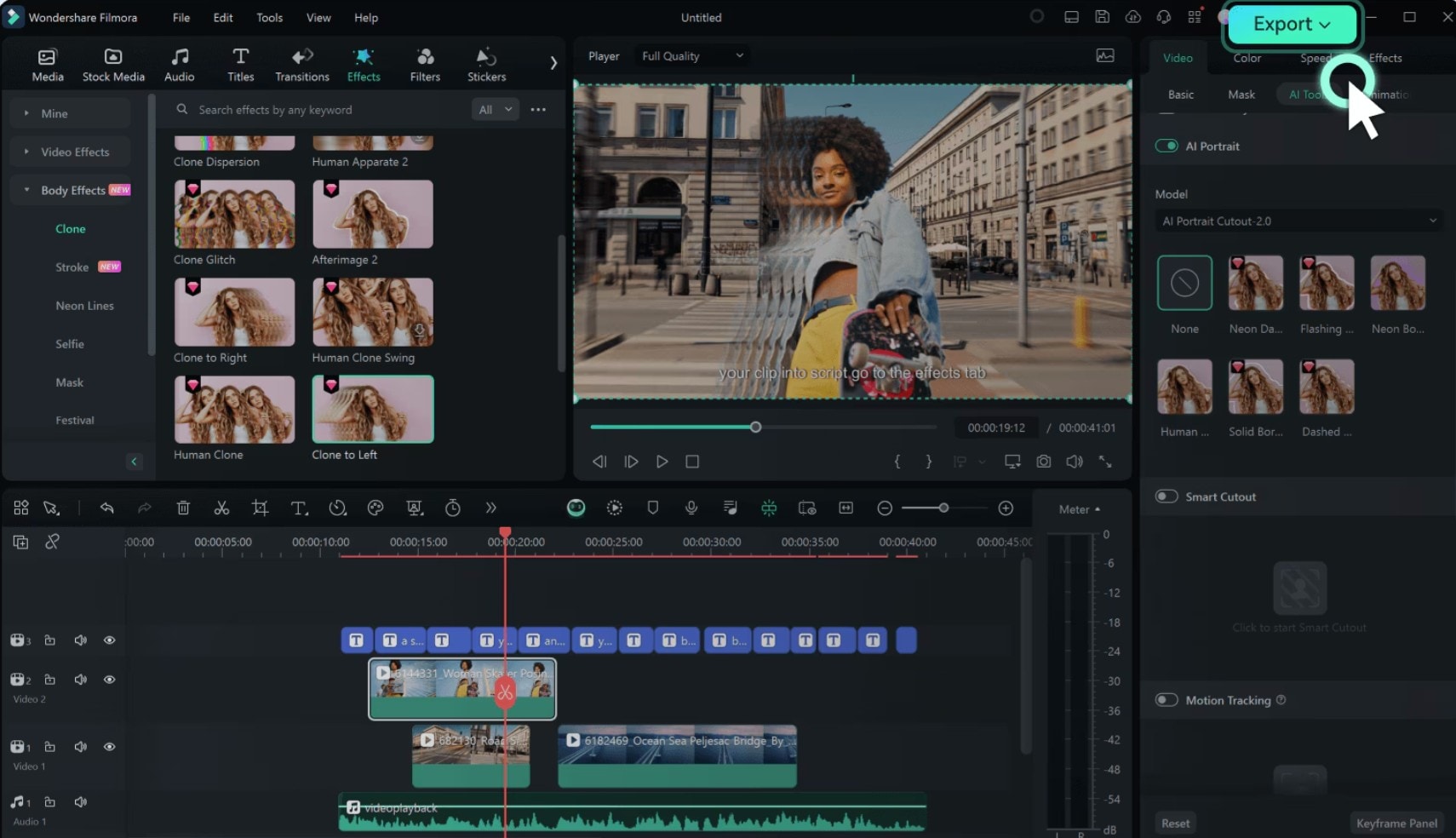Click the play button in the player
The width and height of the screenshot is (1456, 838).
pos(662,461)
